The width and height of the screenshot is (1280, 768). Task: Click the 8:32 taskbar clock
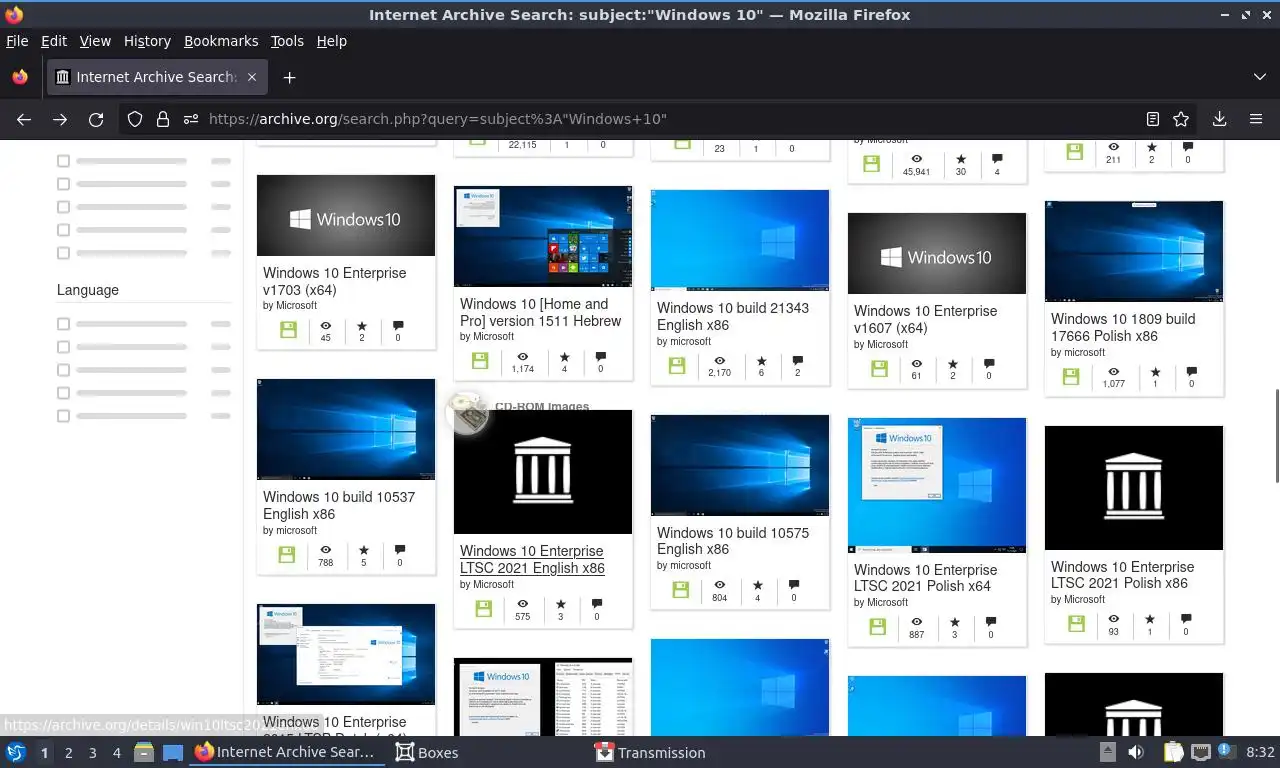[x=1260, y=752]
